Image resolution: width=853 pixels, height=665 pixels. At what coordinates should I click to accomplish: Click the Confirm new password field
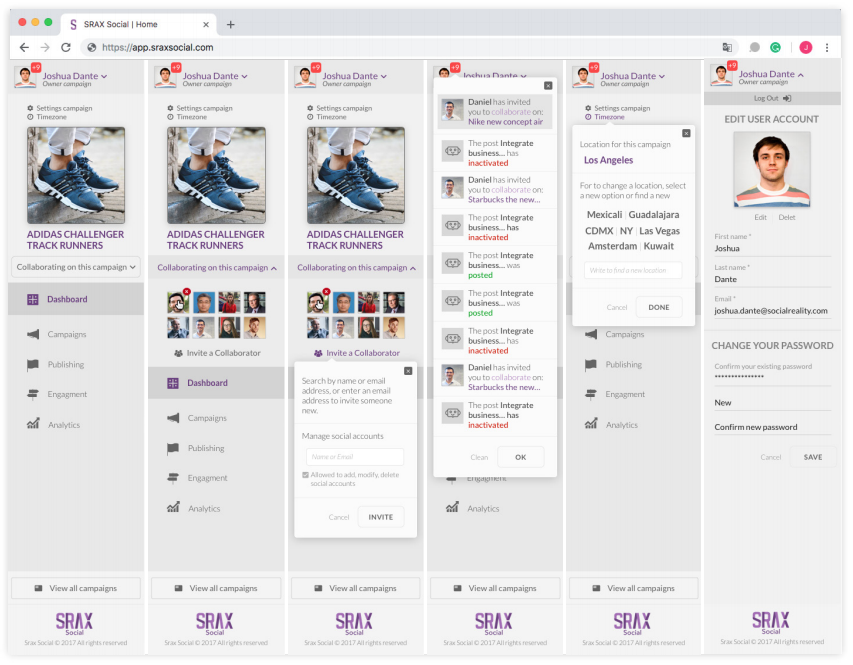click(x=773, y=427)
